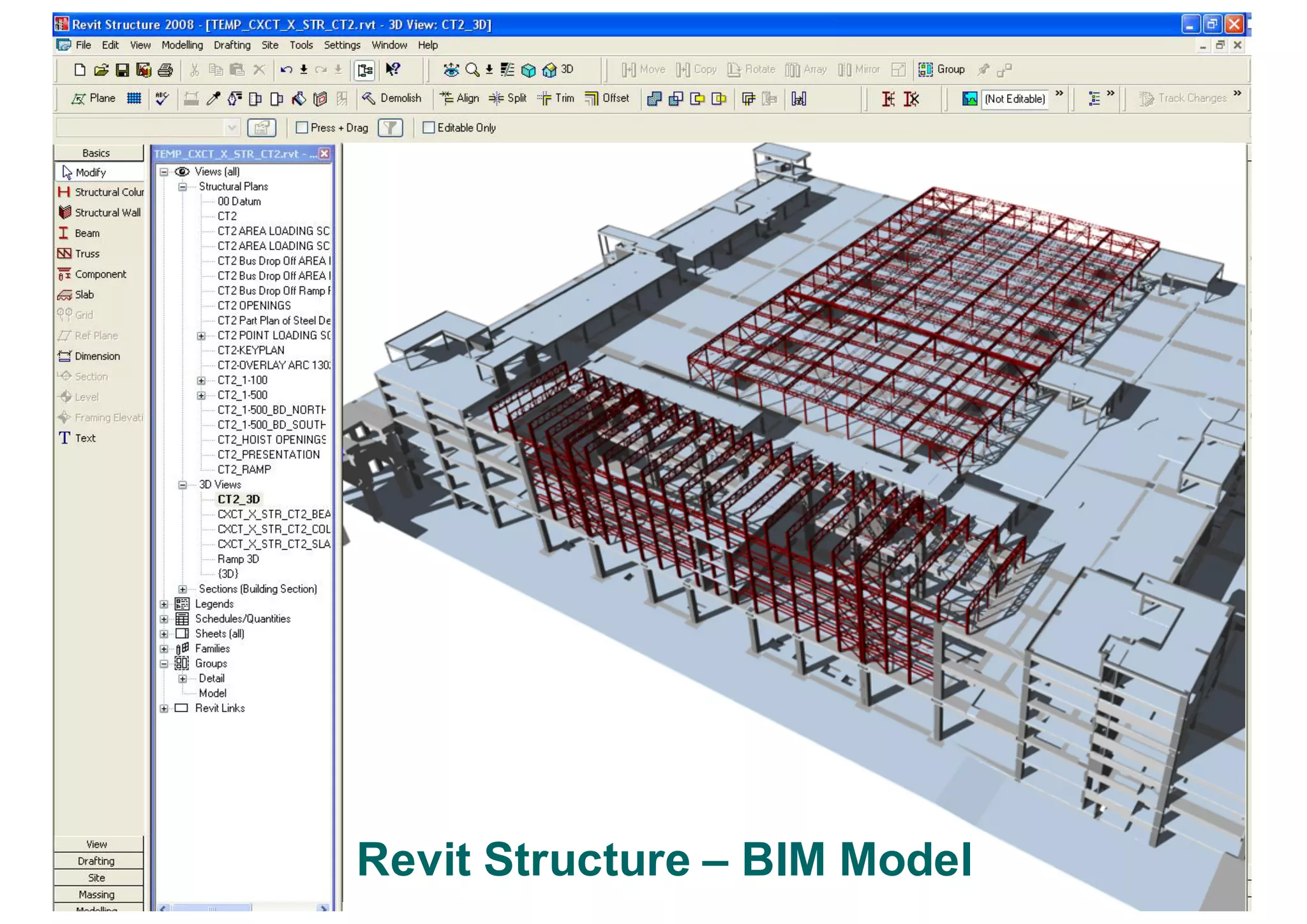Activate the Trim tool
Viewport: 1307px width, 924px height.
[556, 98]
